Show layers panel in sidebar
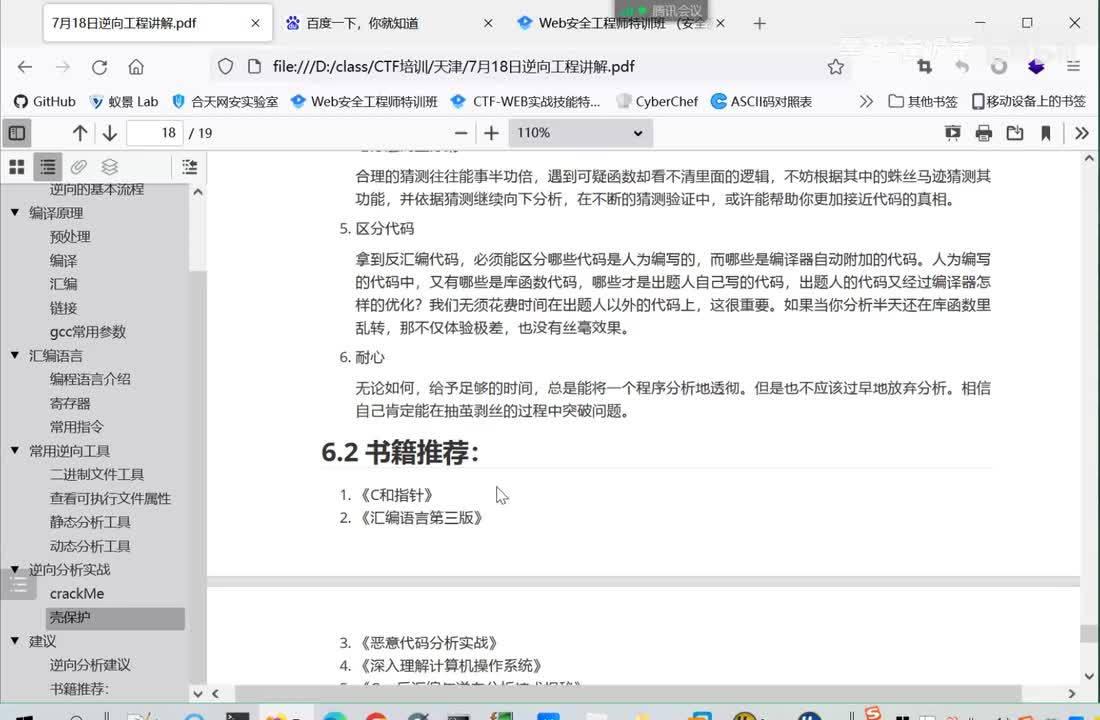The width and height of the screenshot is (1100, 720). click(x=109, y=166)
